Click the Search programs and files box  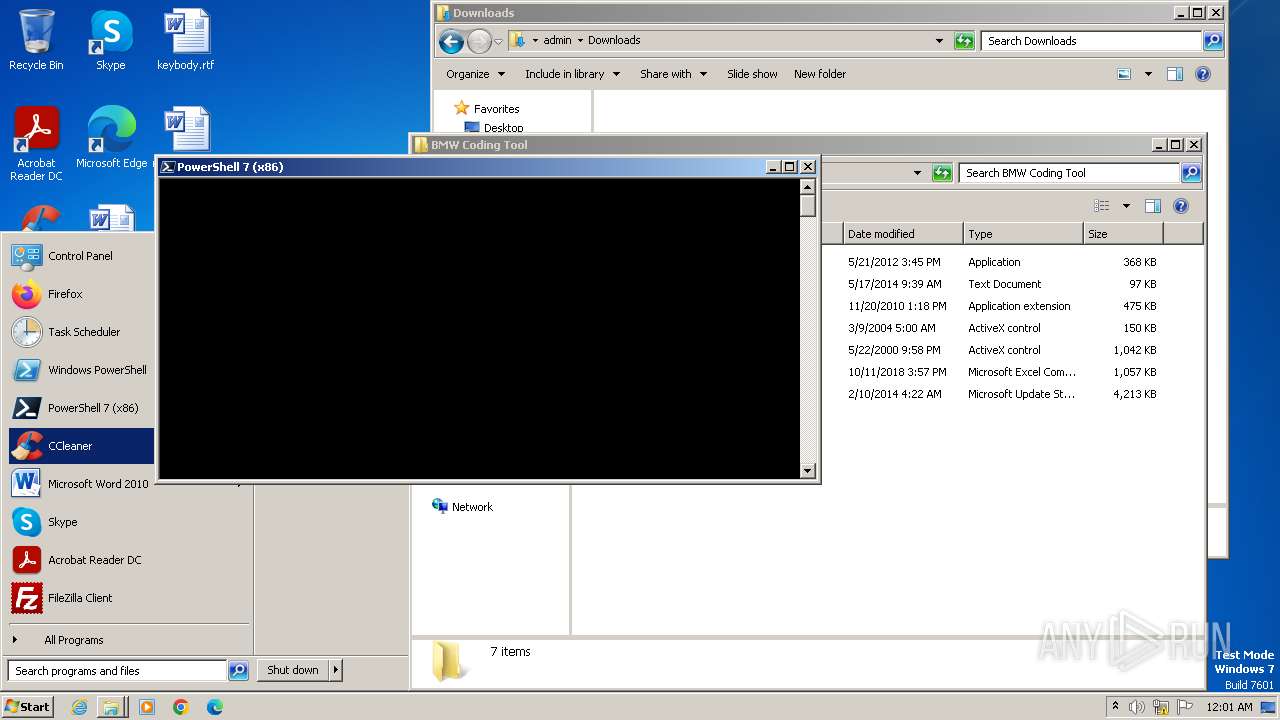pos(117,671)
